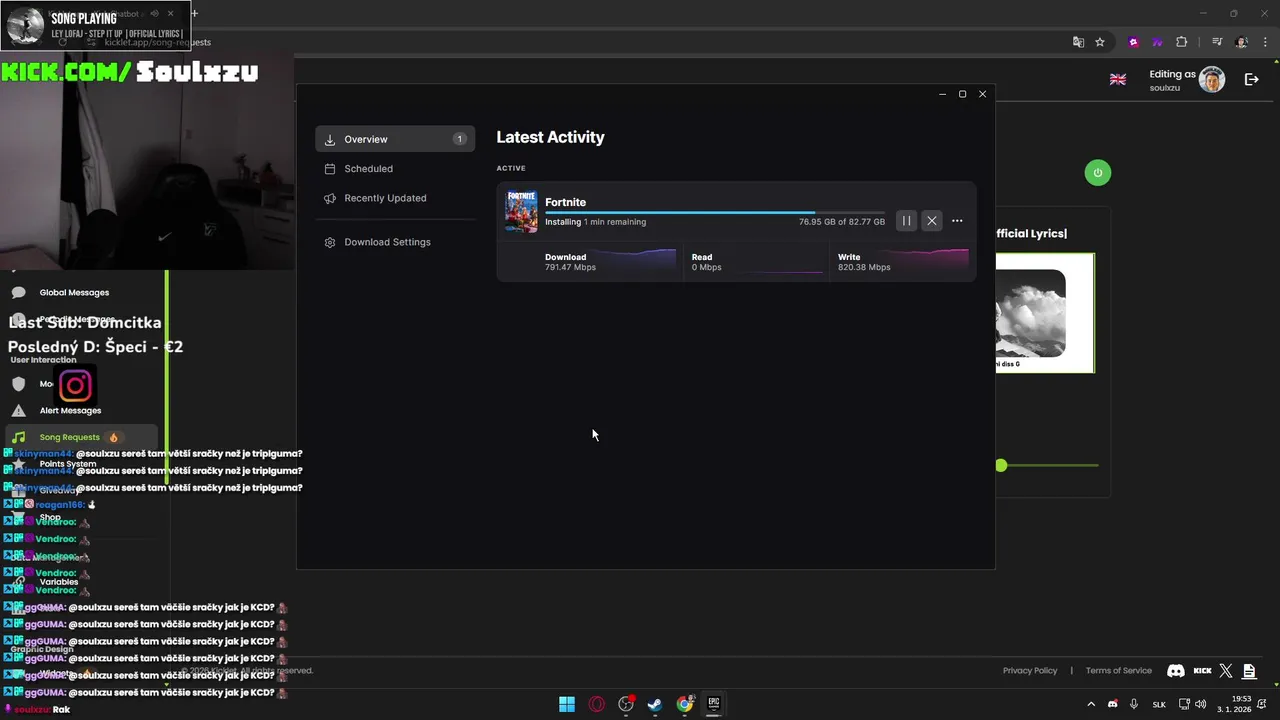Cancel the Fortnite download with the X

(x=932, y=221)
